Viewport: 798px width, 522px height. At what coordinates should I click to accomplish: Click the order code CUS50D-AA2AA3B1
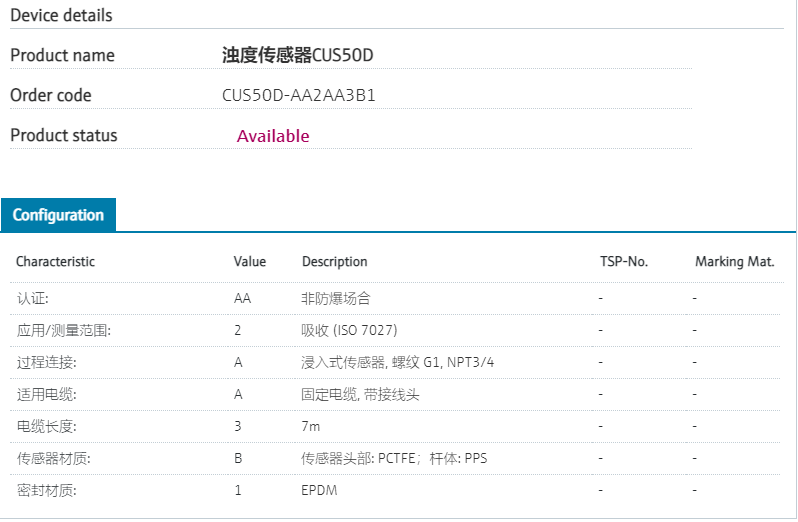298,95
